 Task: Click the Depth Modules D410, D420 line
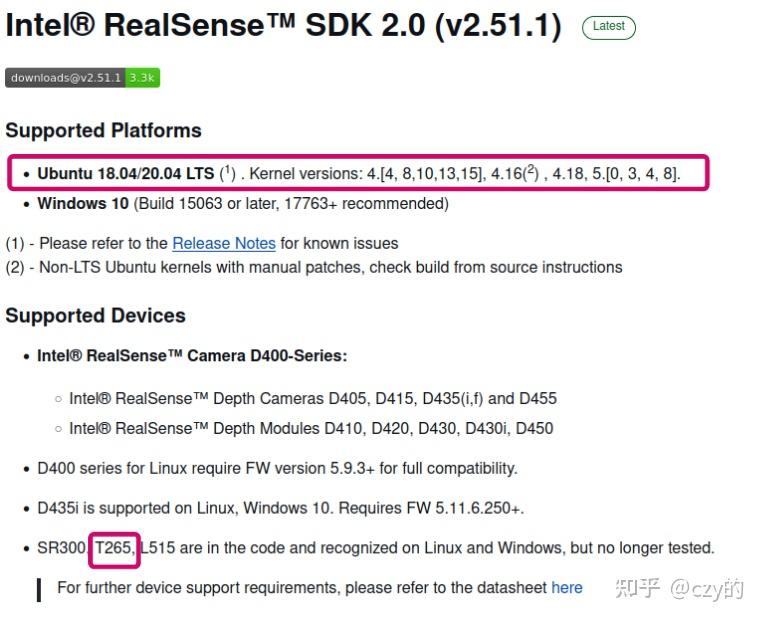tap(310, 428)
